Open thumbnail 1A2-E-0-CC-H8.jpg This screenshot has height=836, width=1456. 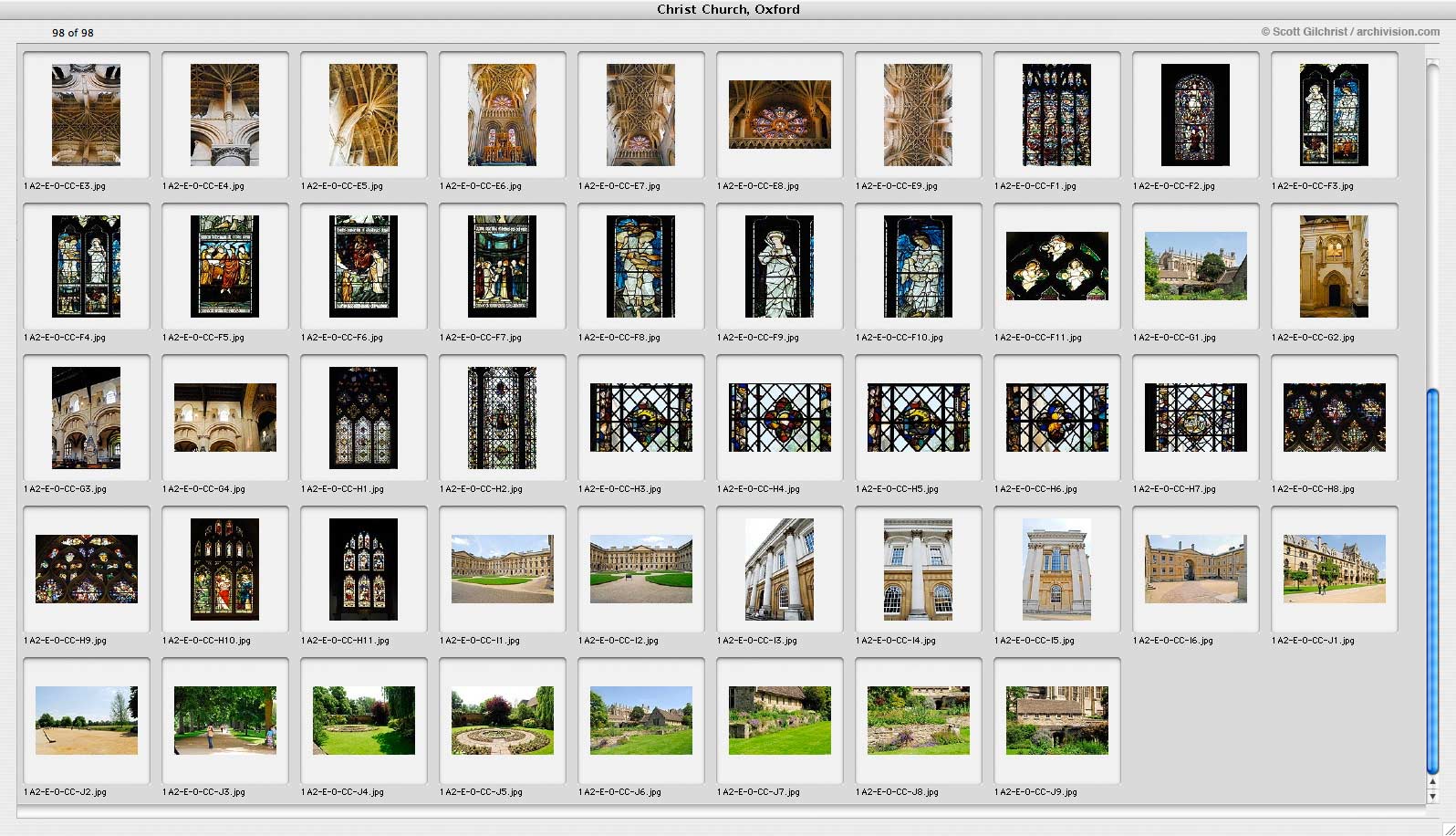pyautogui.click(x=1335, y=418)
